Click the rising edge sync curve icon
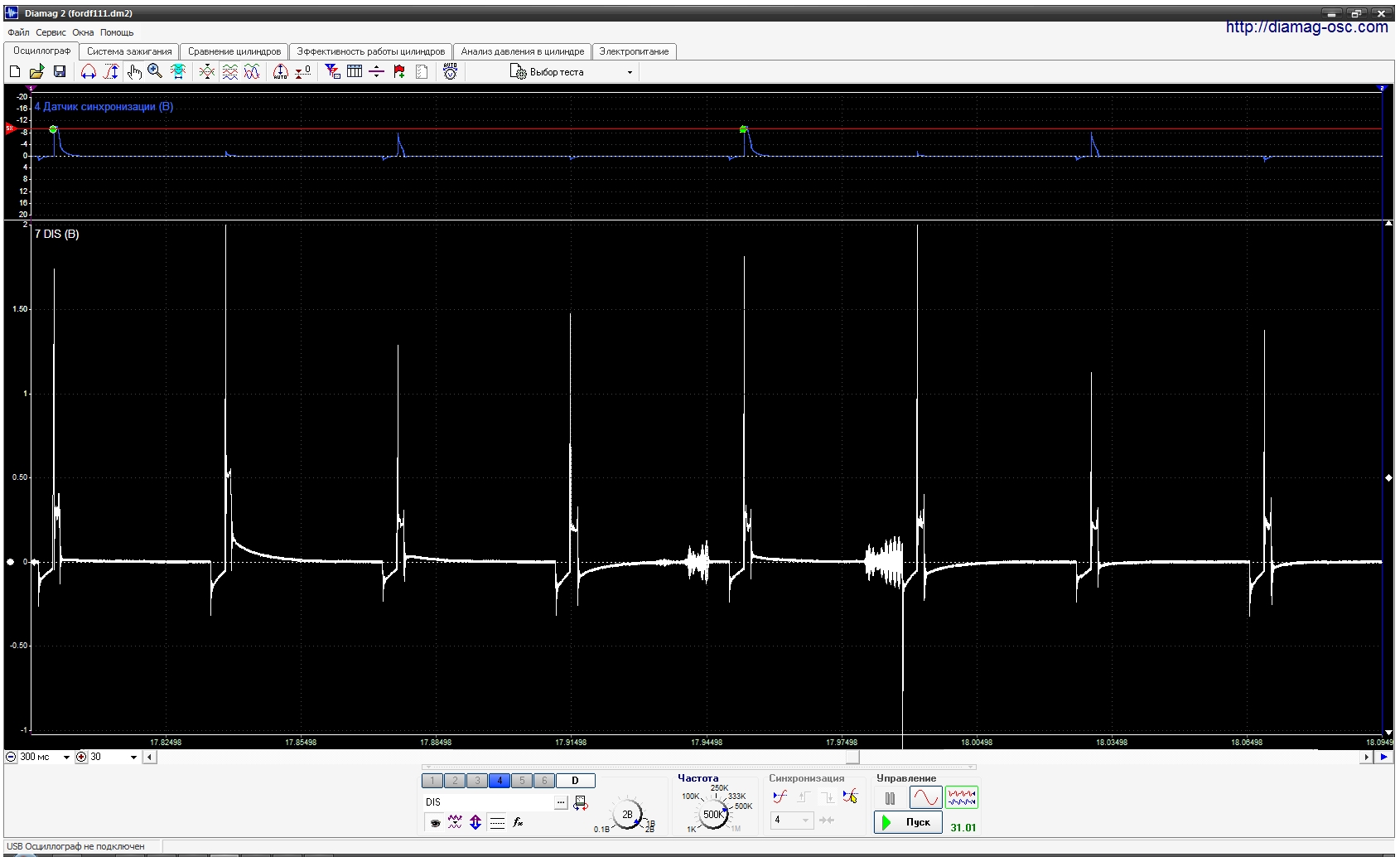Viewport: 1400px width, 857px height. [x=780, y=796]
